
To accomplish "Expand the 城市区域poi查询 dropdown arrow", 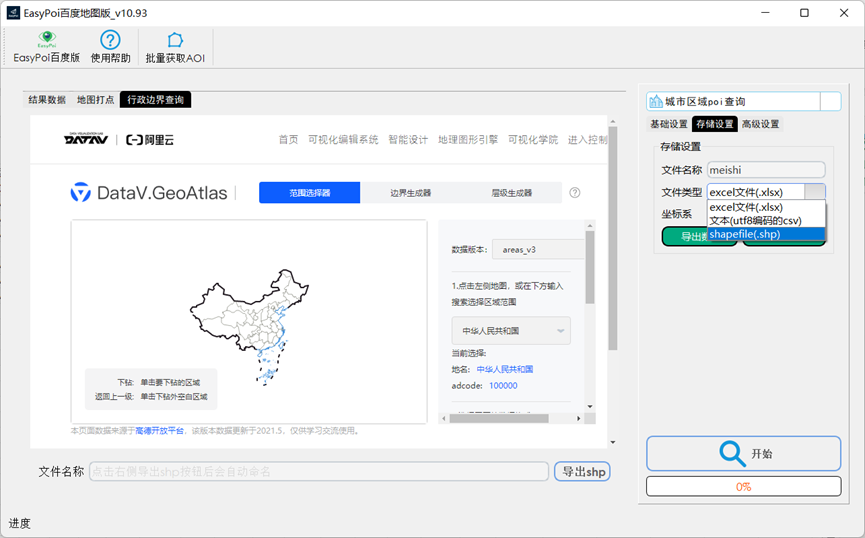I will (830, 102).
